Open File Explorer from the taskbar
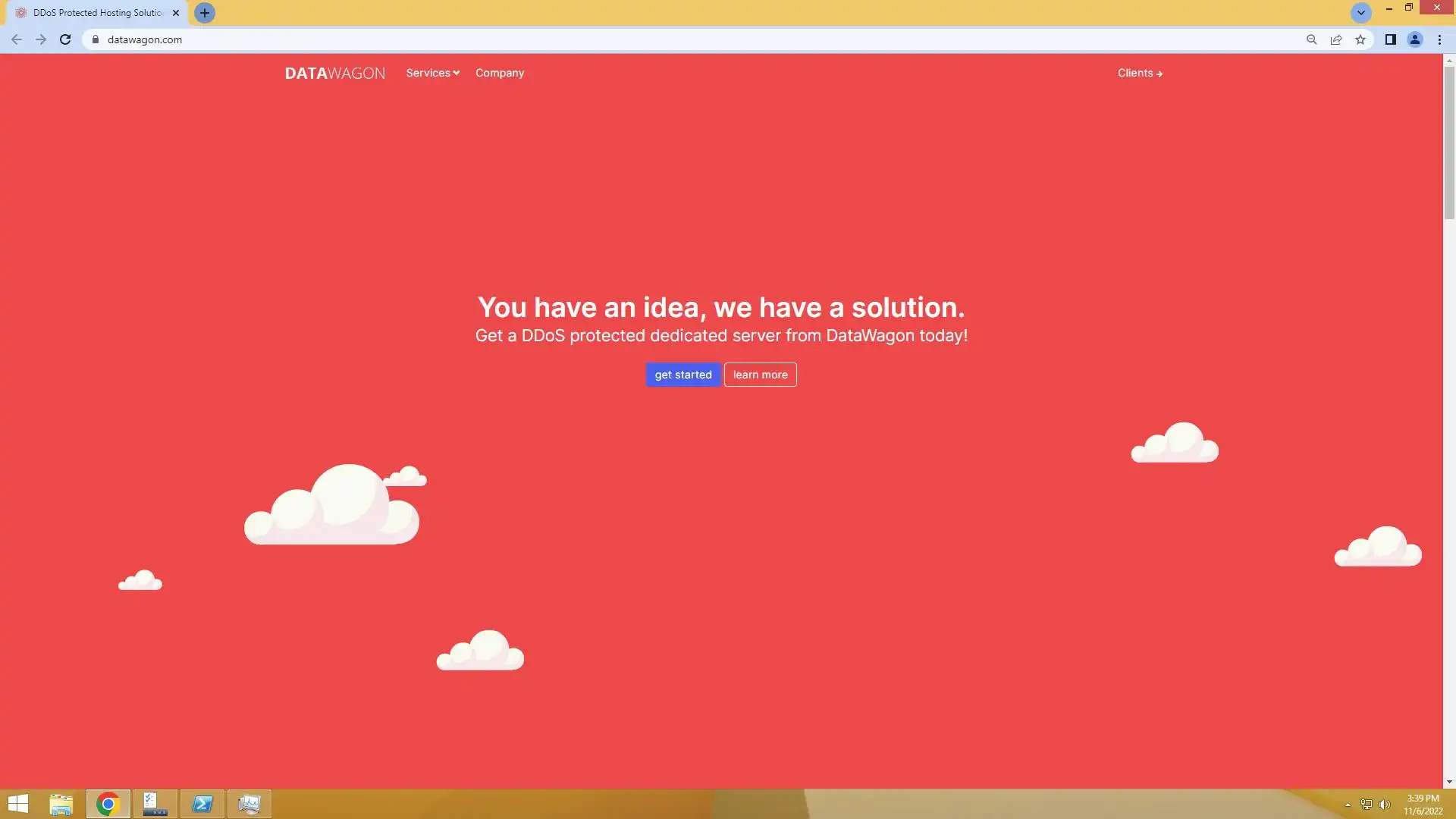1456x819 pixels. [x=61, y=804]
